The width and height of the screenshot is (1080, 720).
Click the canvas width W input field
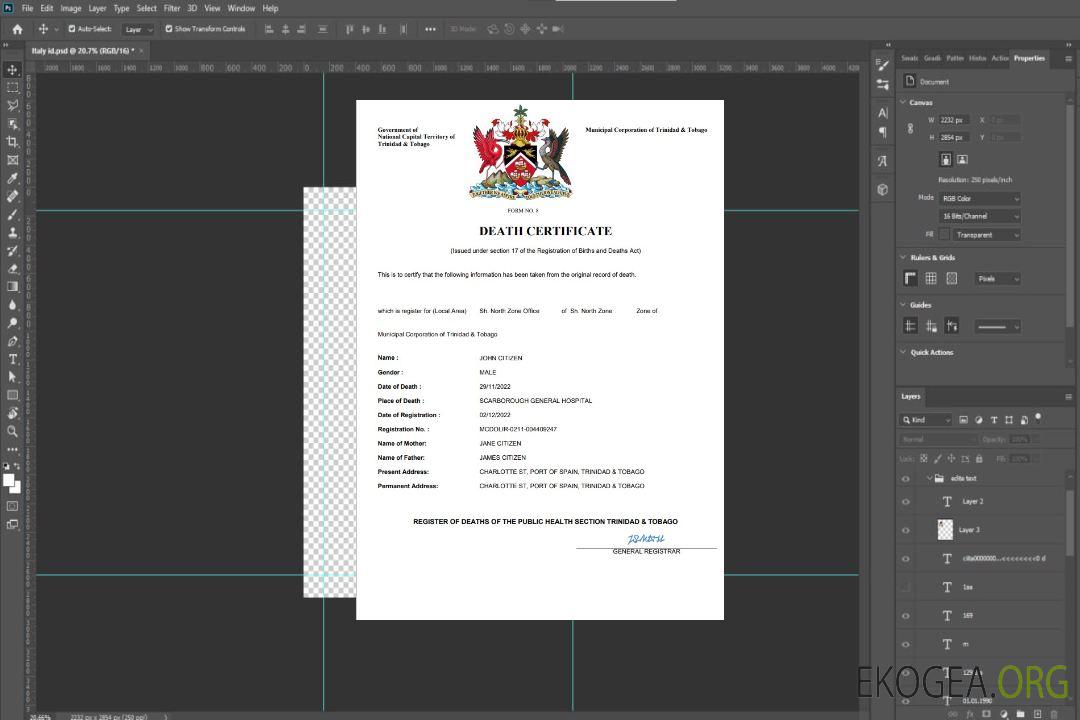(953, 120)
